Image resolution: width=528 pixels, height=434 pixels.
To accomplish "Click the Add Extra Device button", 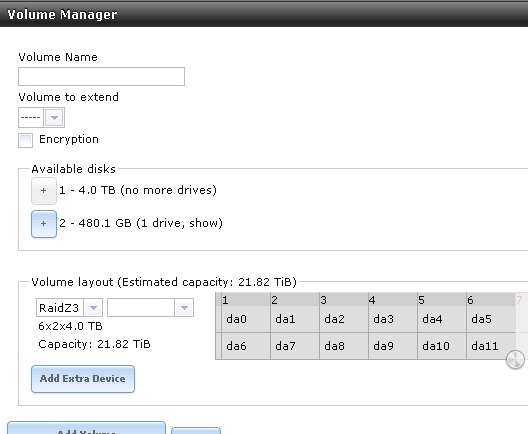I will coord(83,379).
